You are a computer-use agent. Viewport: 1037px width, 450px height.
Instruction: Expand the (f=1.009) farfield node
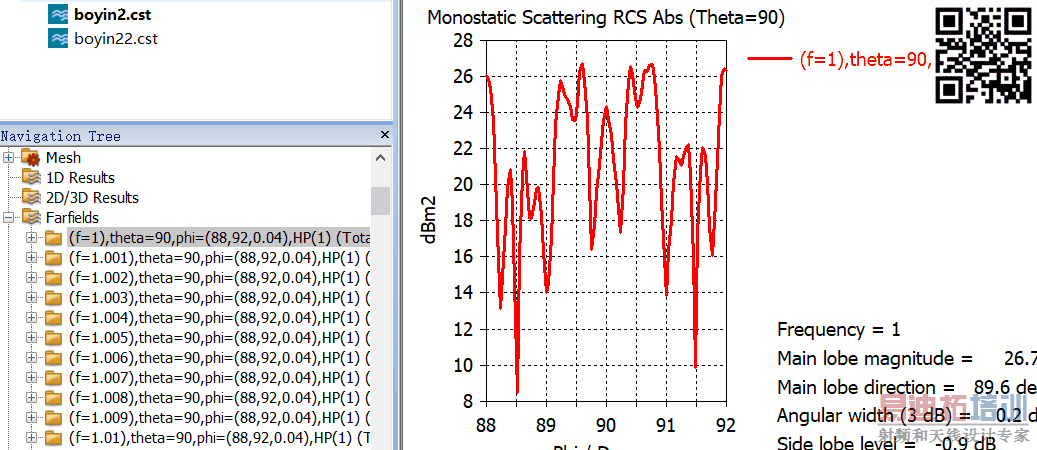point(31,418)
